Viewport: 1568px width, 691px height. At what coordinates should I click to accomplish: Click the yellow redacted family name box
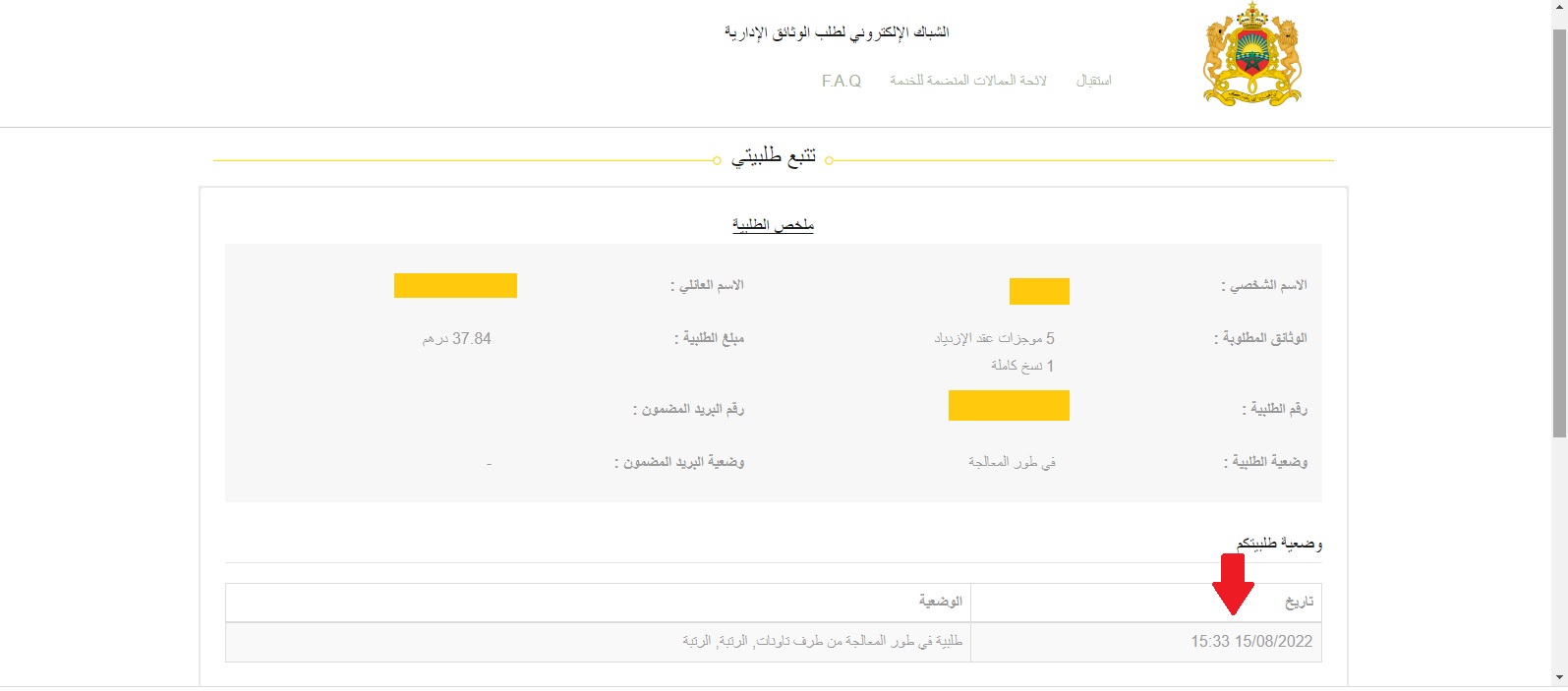click(x=455, y=285)
